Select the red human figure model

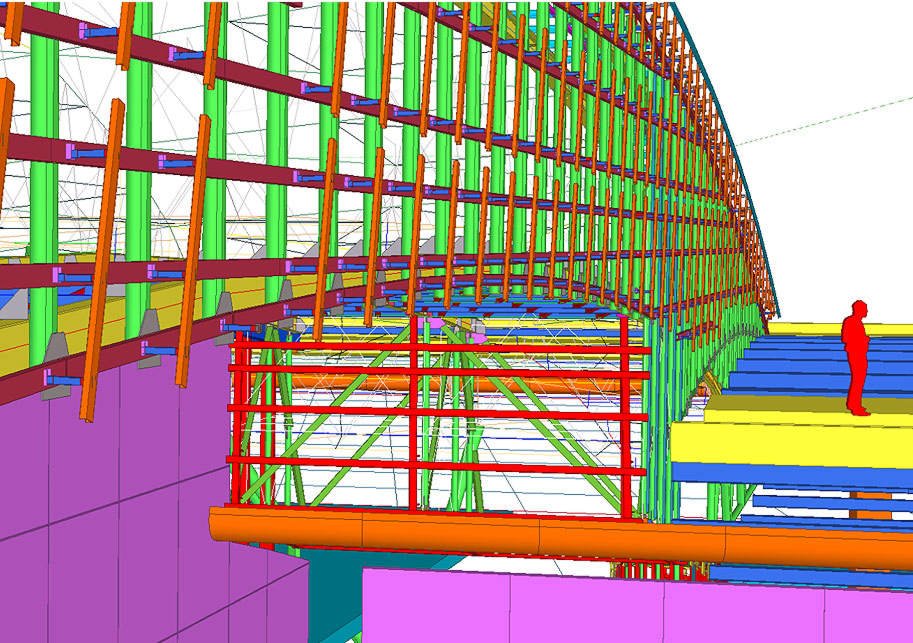click(856, 358)
